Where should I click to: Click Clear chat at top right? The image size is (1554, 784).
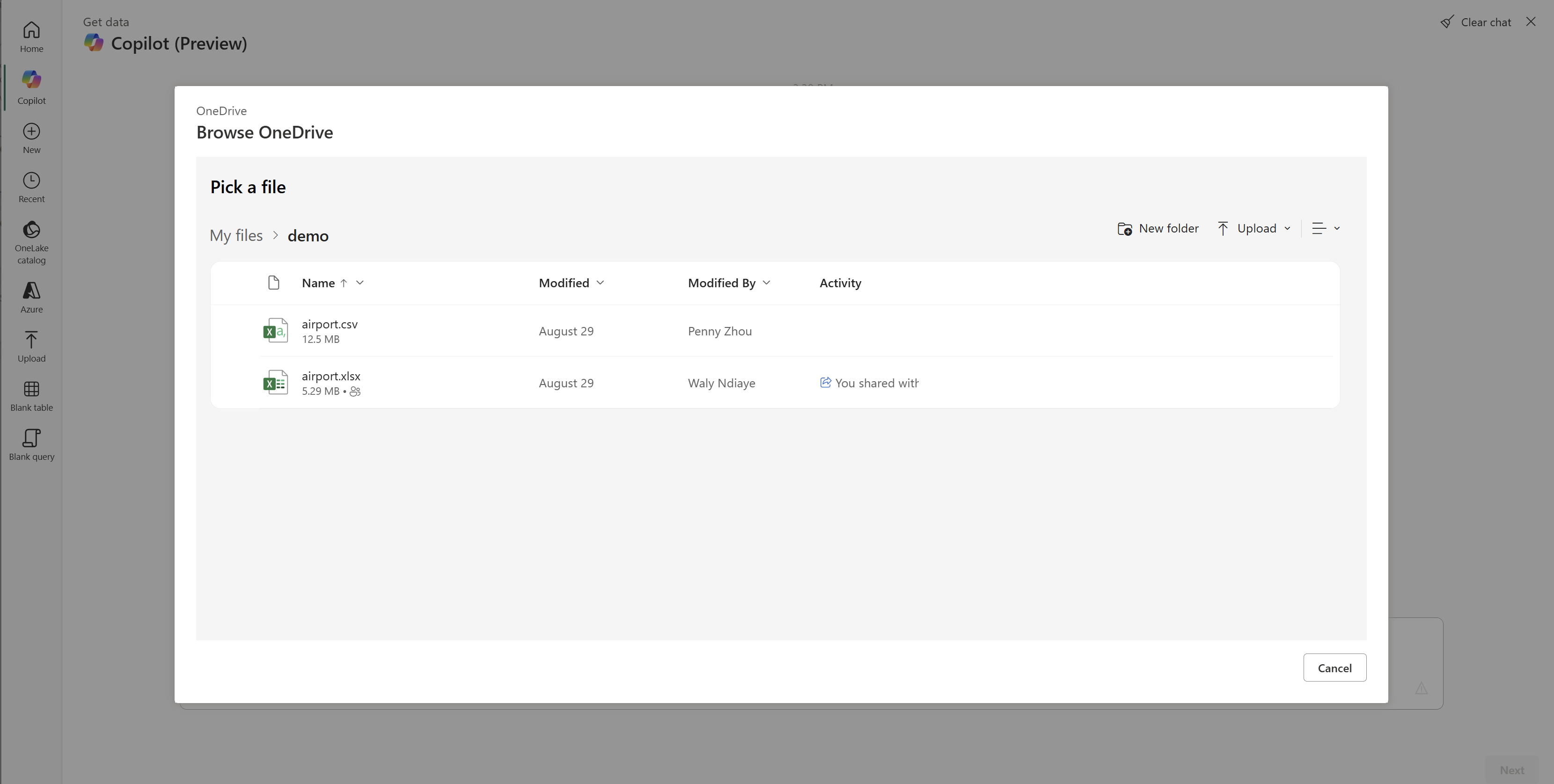click(1475, 22)
